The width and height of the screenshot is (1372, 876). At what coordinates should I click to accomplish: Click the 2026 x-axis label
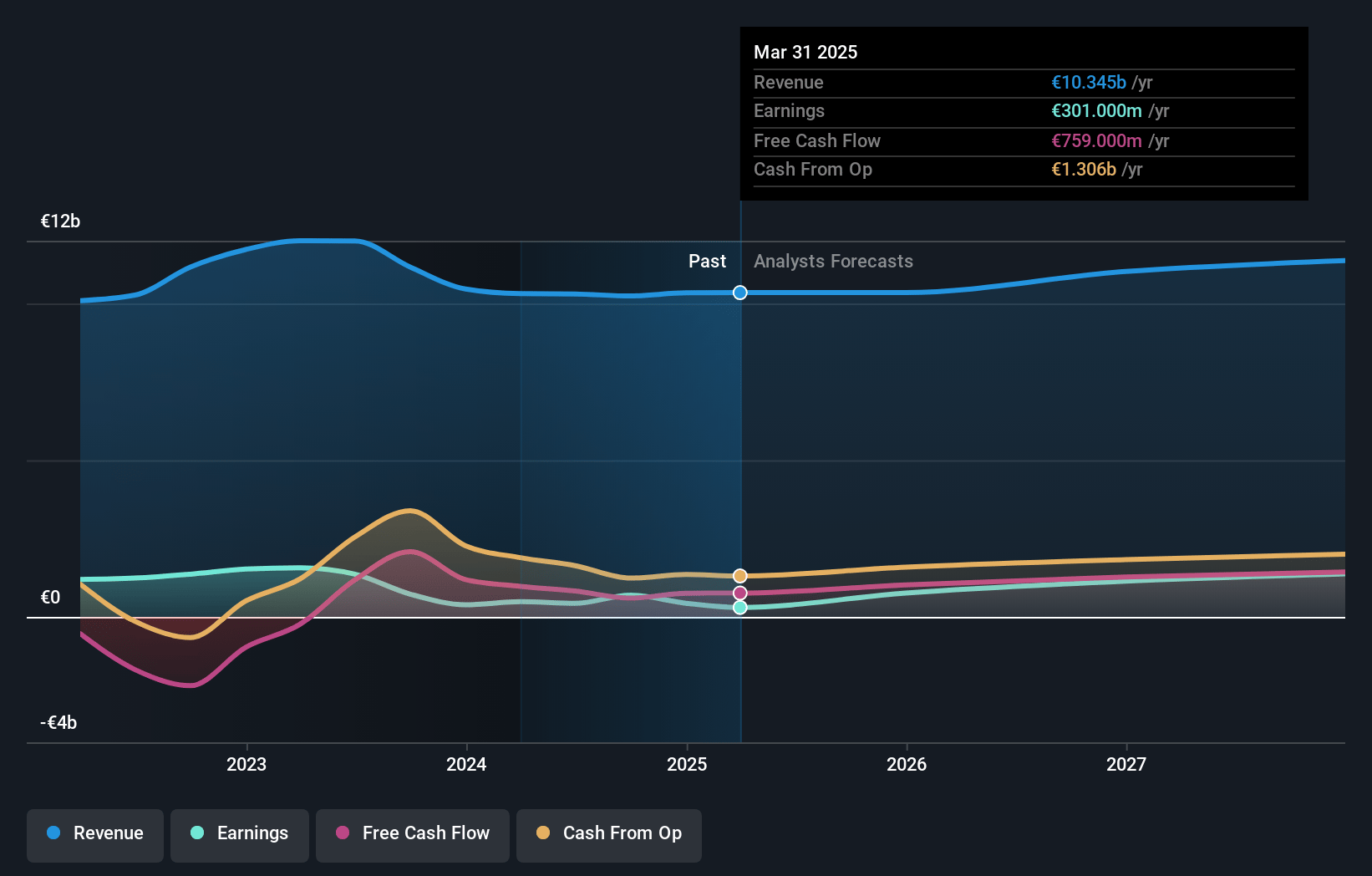pos(907,765)
